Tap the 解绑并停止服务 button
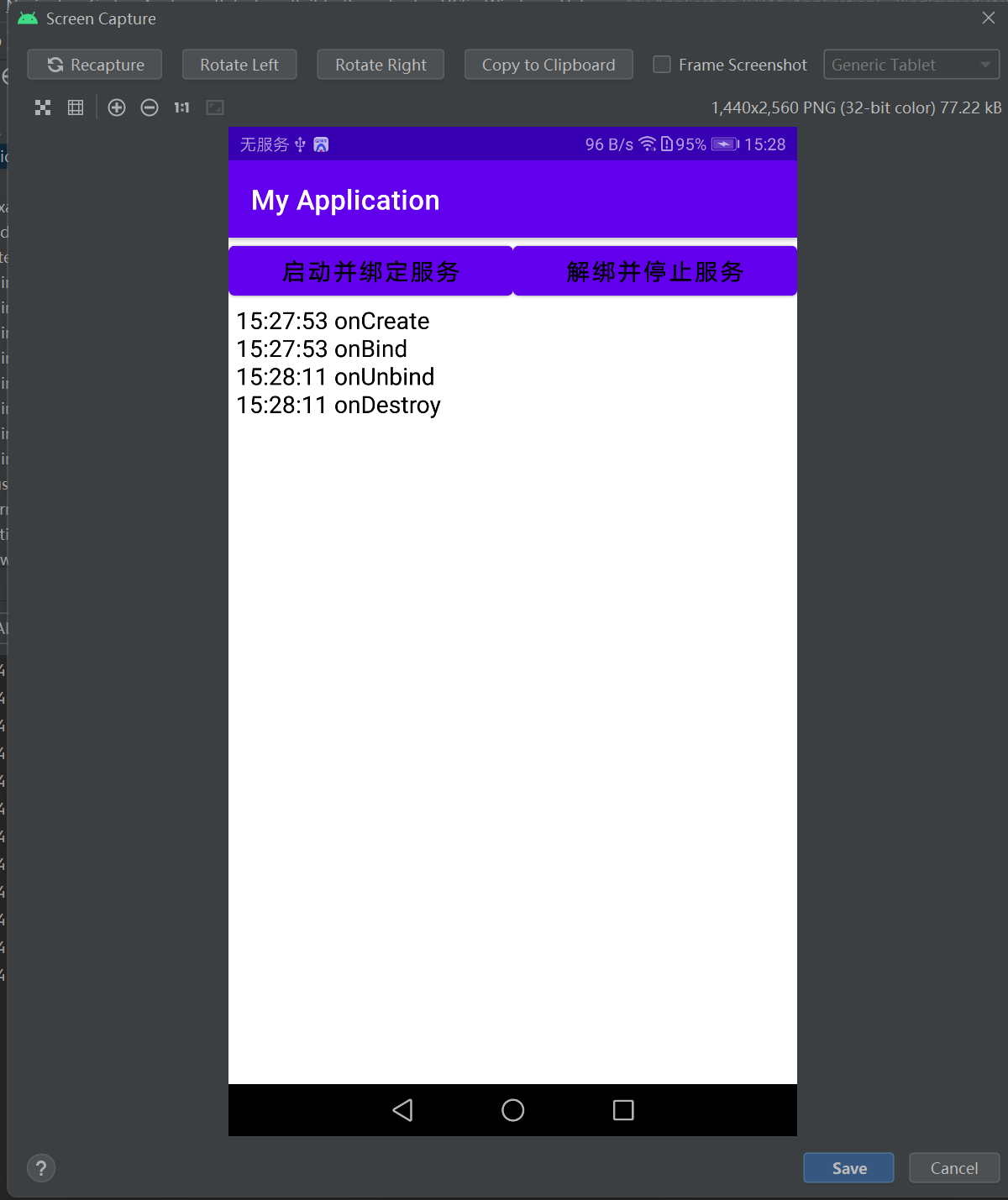This screenshot has width=1008, height=1200. [655, 271]
